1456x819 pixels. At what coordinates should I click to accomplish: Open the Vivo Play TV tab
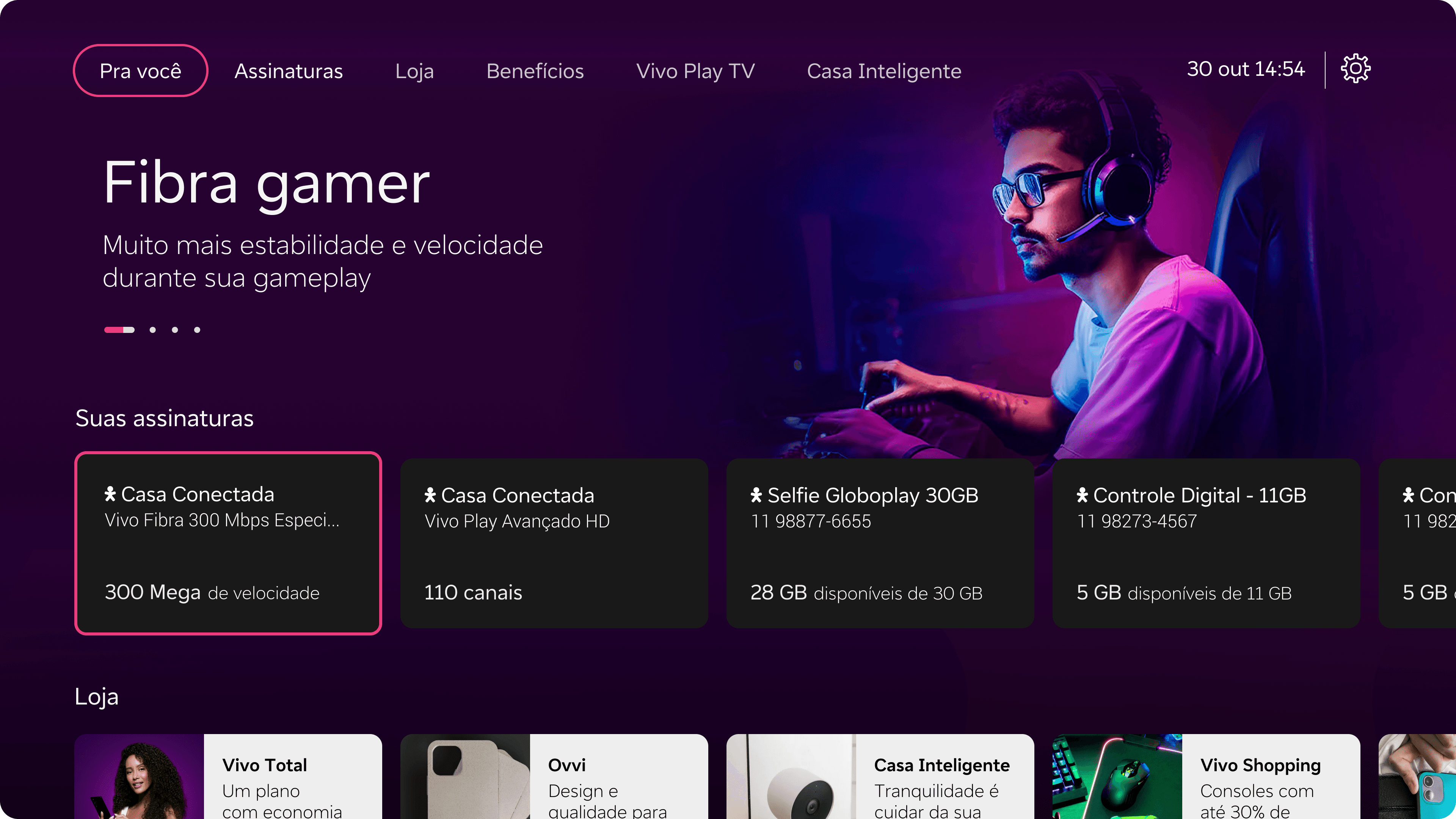pos(695,71)
